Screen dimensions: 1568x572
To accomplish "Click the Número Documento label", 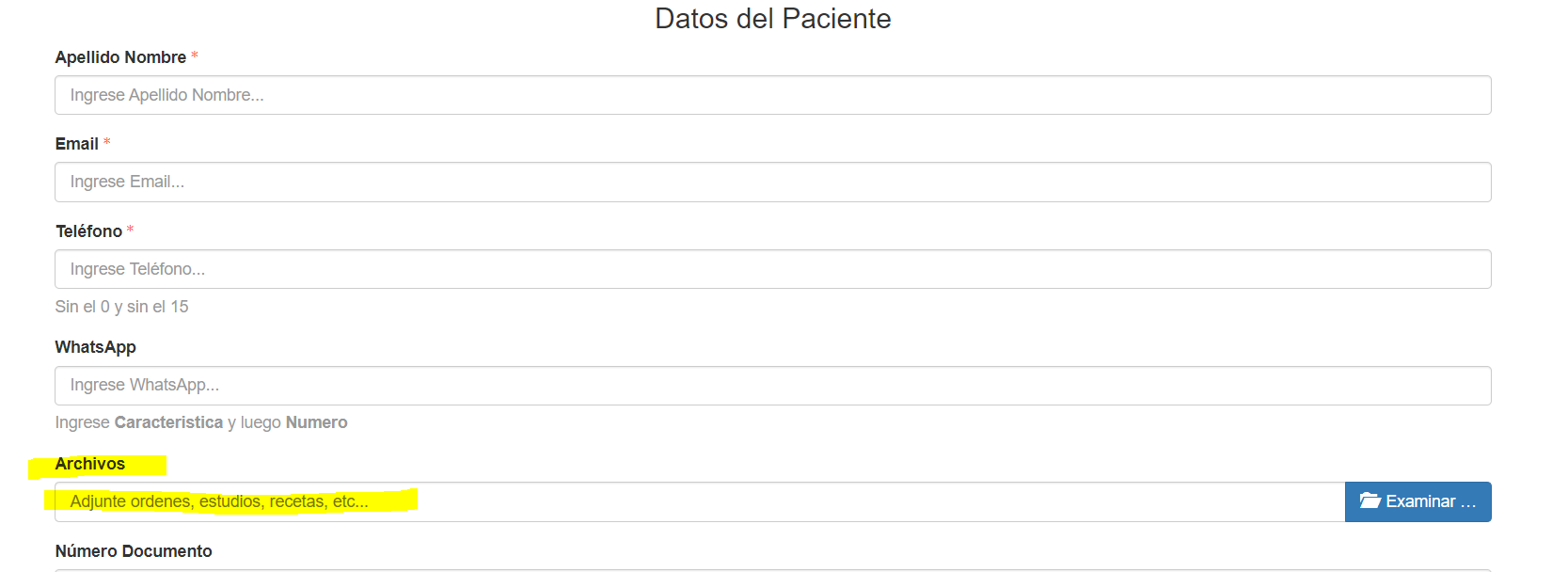I will tap(134, 551).
